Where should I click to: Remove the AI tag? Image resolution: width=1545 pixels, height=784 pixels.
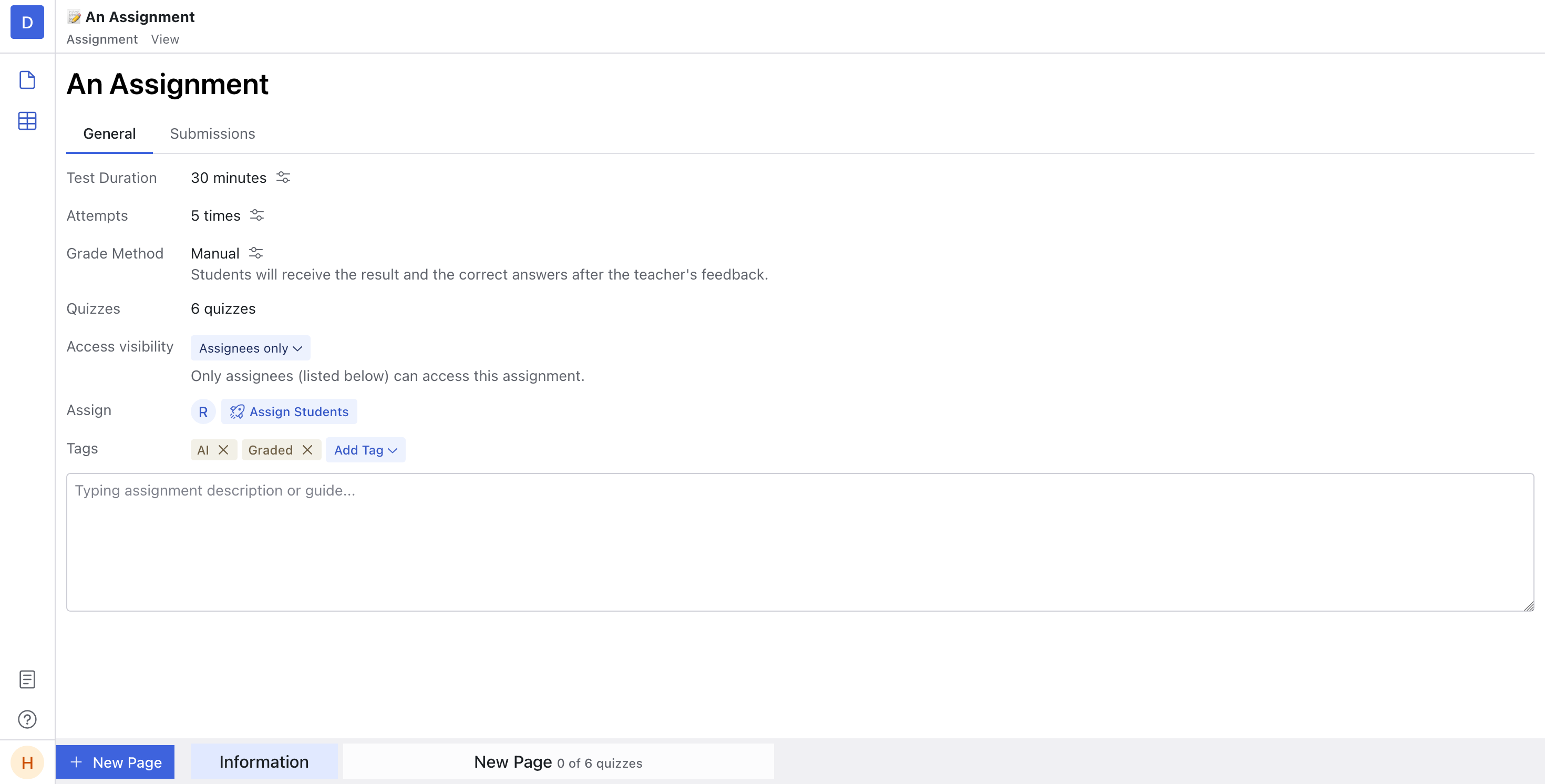tap(223, 450)
